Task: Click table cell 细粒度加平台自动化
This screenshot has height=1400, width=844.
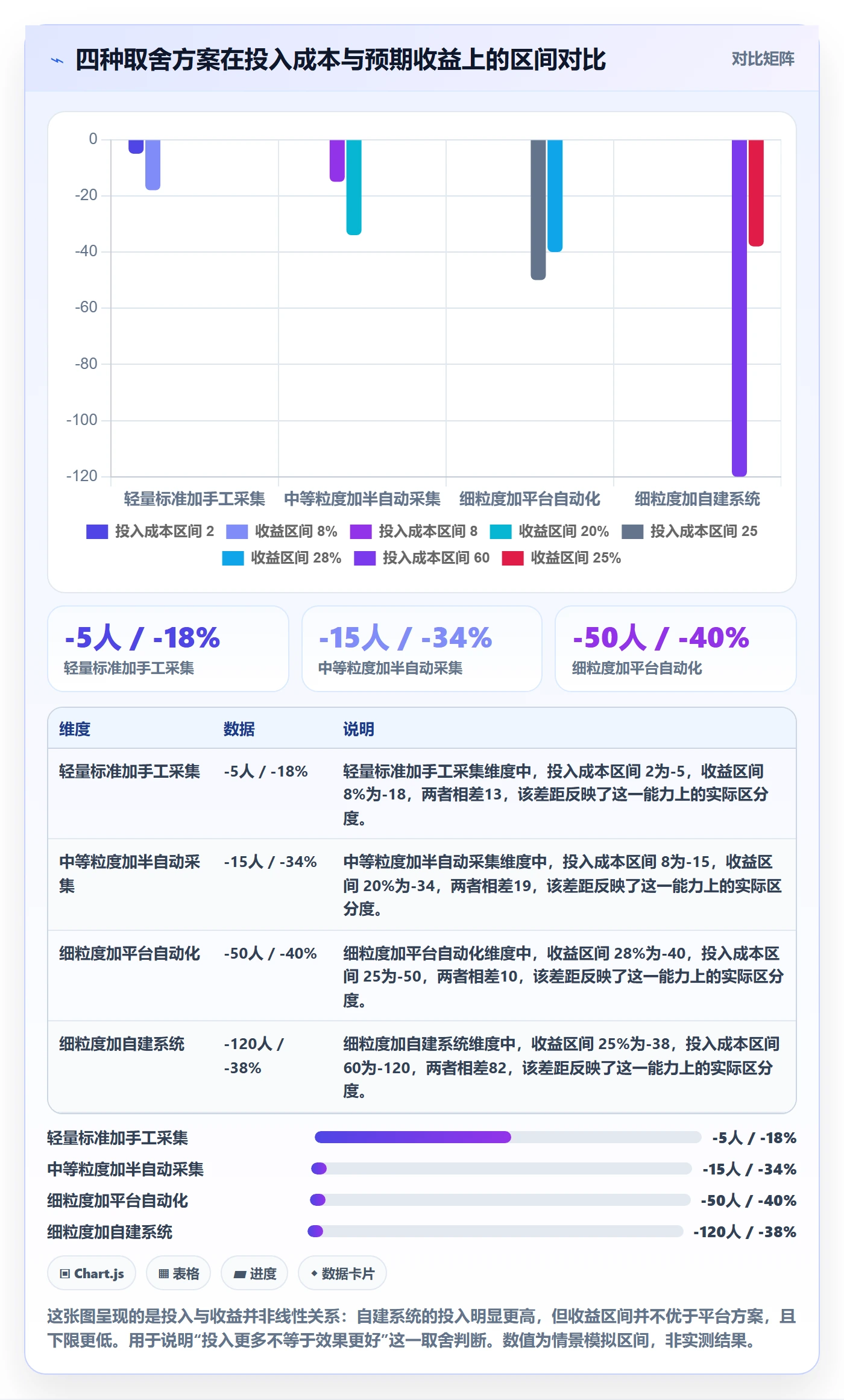Action: (x=130, y=953)
